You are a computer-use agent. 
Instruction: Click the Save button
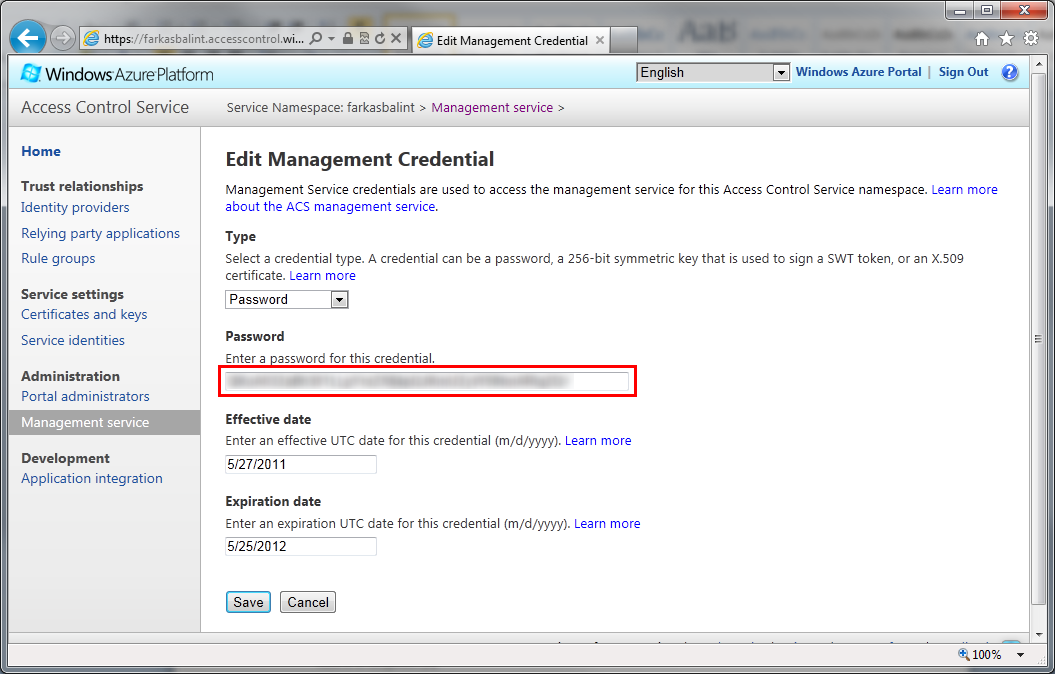(x=248, y=602)
